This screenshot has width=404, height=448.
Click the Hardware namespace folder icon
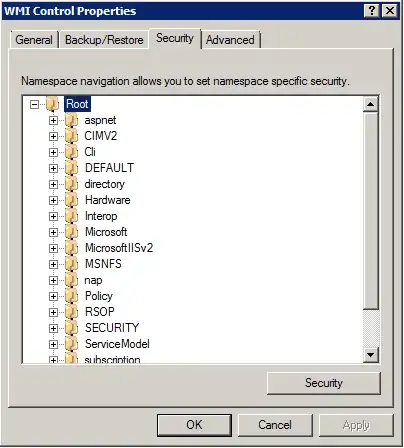(71, 200)
